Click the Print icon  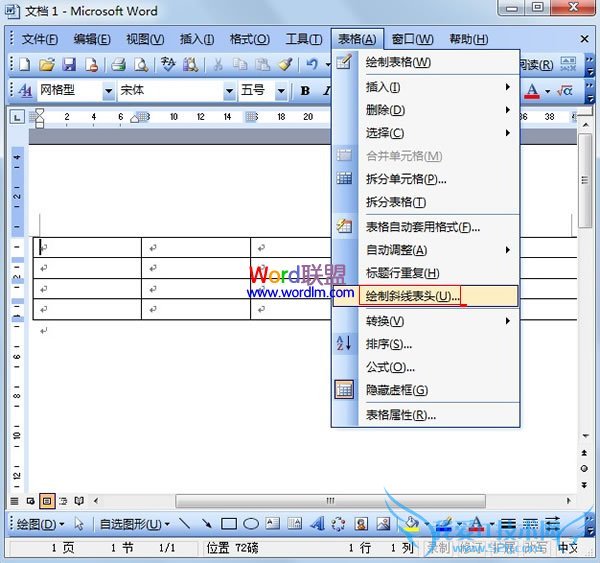click(x=119, y=64)
